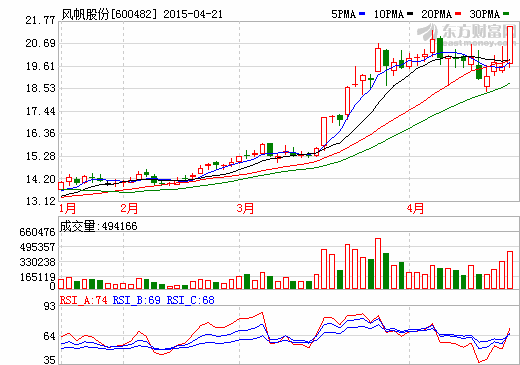Click the blue 5PMA legend swatch
Image resolution: width=520 pixels, height=365 pixels.
coord(362,14)
